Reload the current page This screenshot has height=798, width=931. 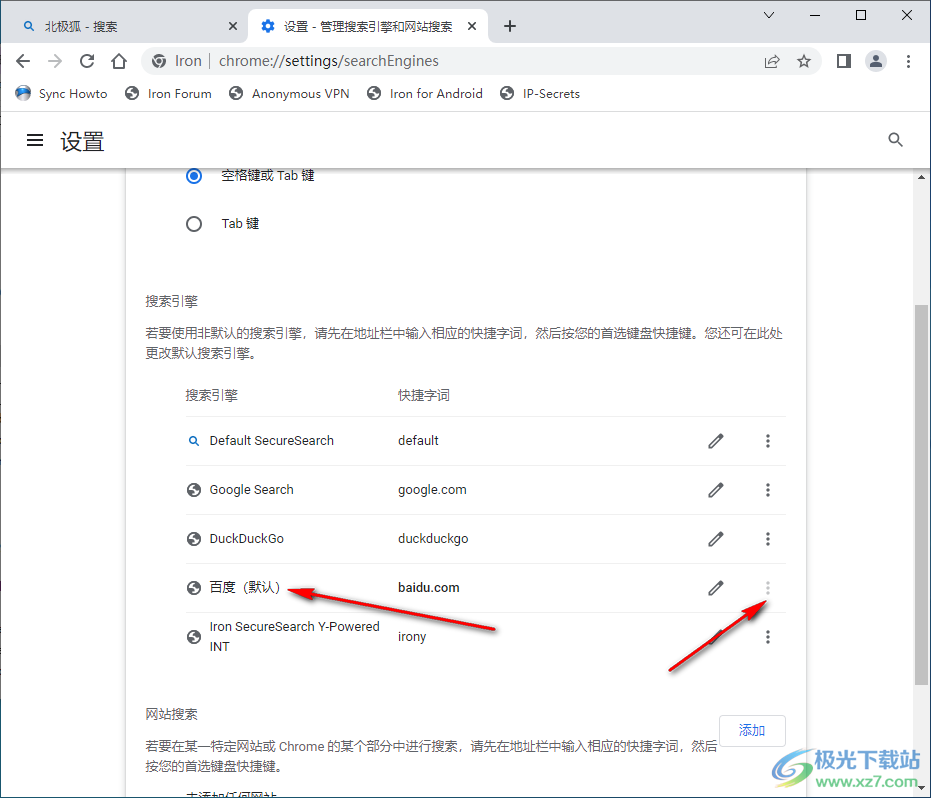[x=87, y=61]
